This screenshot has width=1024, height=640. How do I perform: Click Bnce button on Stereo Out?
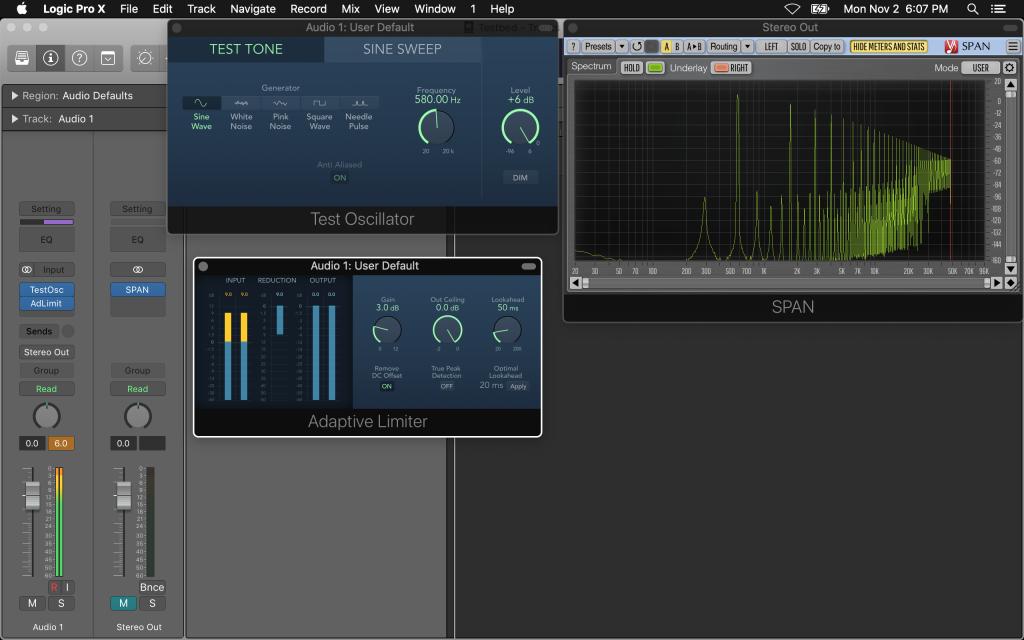[x=152, y=587]
